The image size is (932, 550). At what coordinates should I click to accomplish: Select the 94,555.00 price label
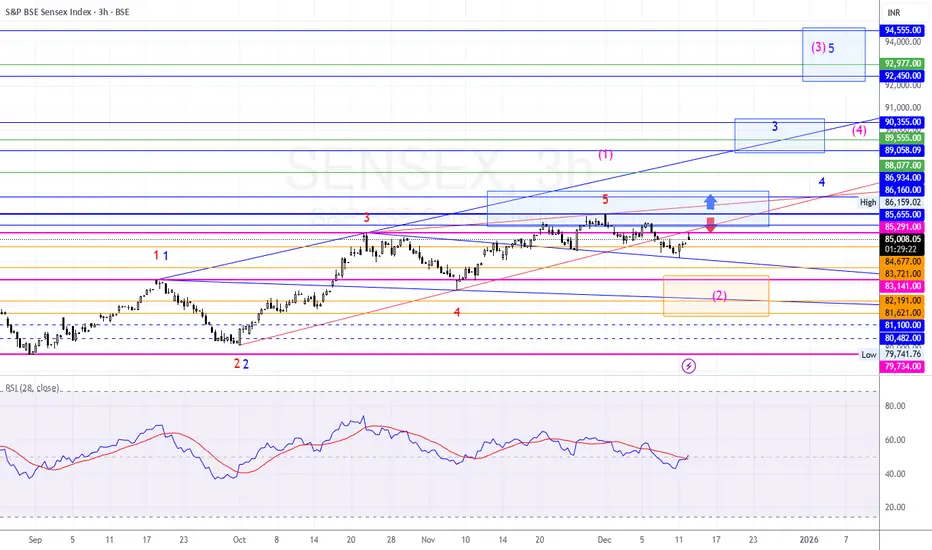point(903,30)
